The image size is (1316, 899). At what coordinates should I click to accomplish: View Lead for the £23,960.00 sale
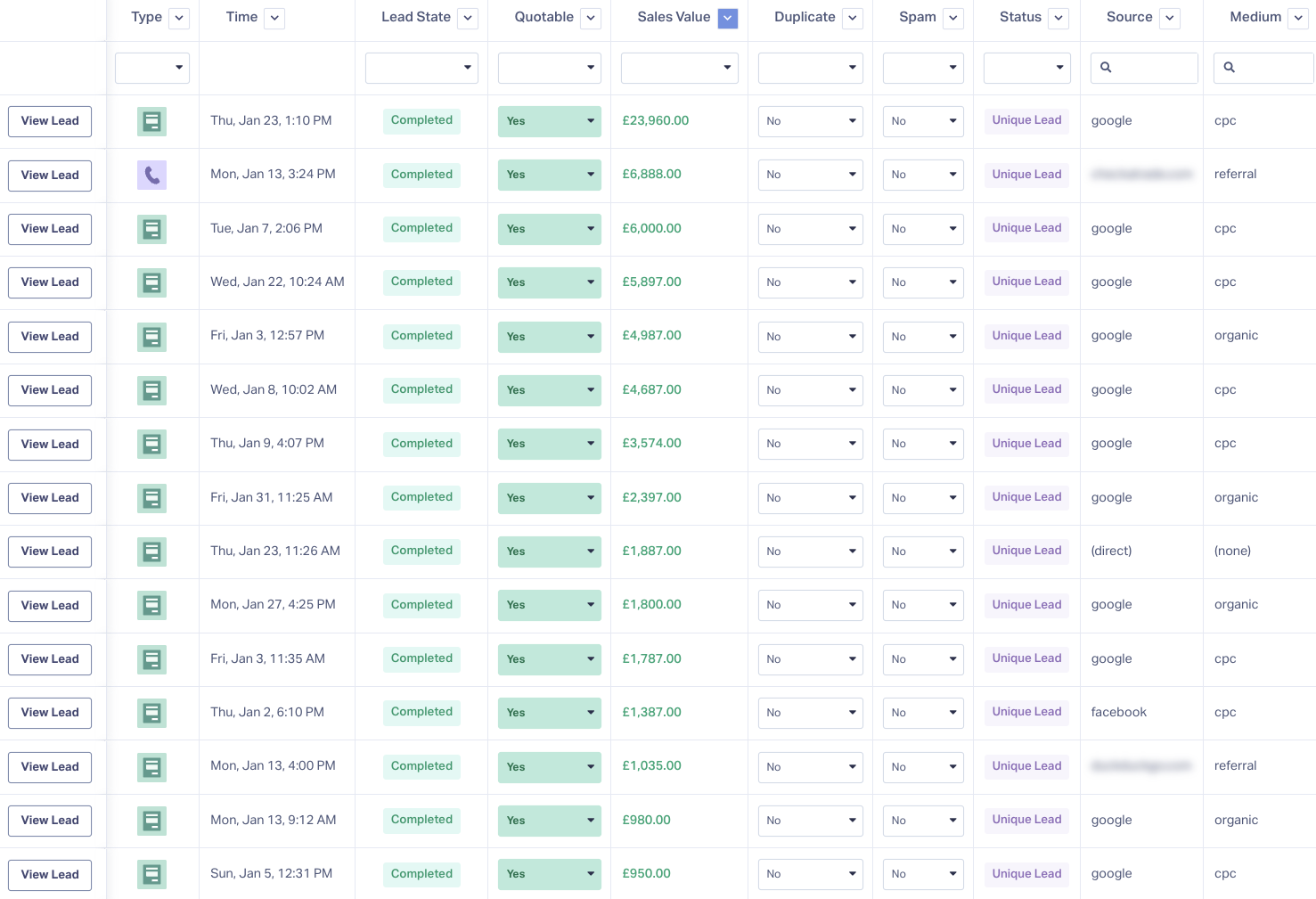[x=50, y=121]
